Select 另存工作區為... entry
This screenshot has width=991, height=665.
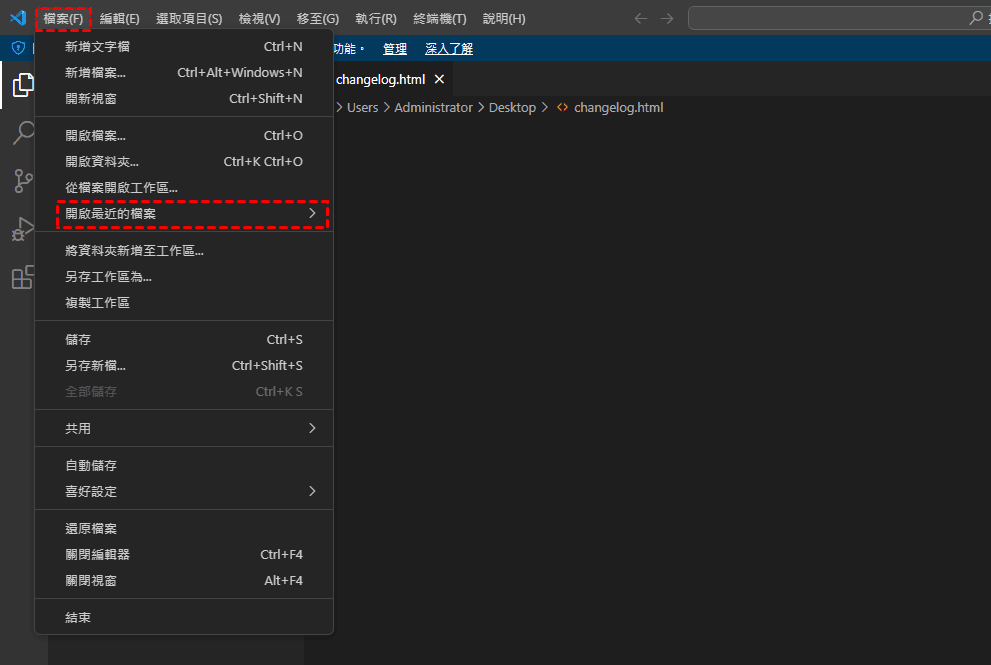[x=184, y=277]
